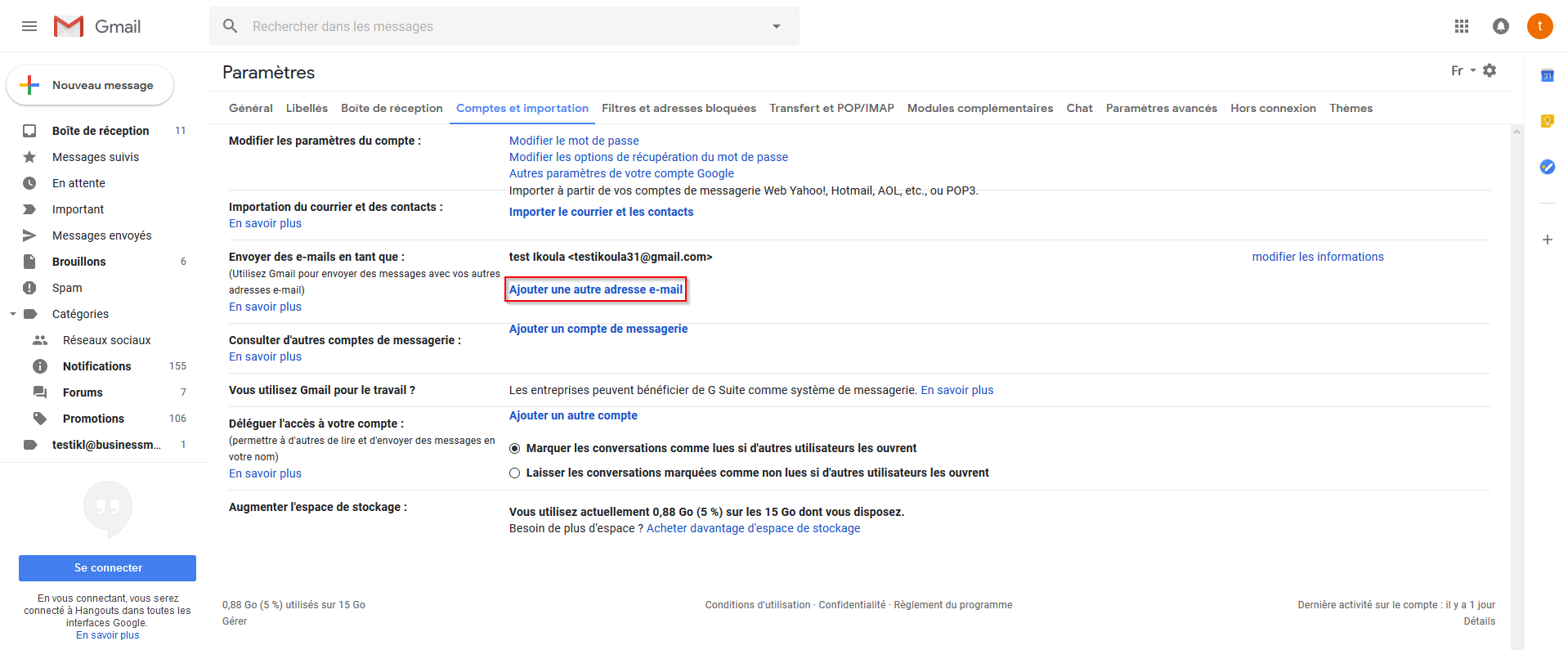Open the Fr input language dropdown
Viewport: 1568px width, 650px height.
click(x=1463, y=70)
